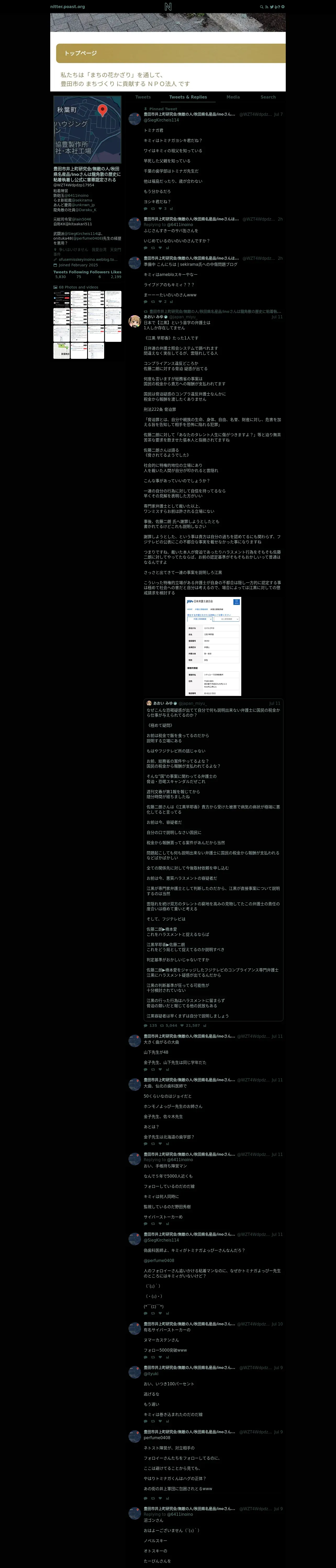Click reply icon under 'いじめているのいのいのさんですか？' tweet
Image resolution: width=336 pixels, height=1568 pixels.
tap(145, 248)
